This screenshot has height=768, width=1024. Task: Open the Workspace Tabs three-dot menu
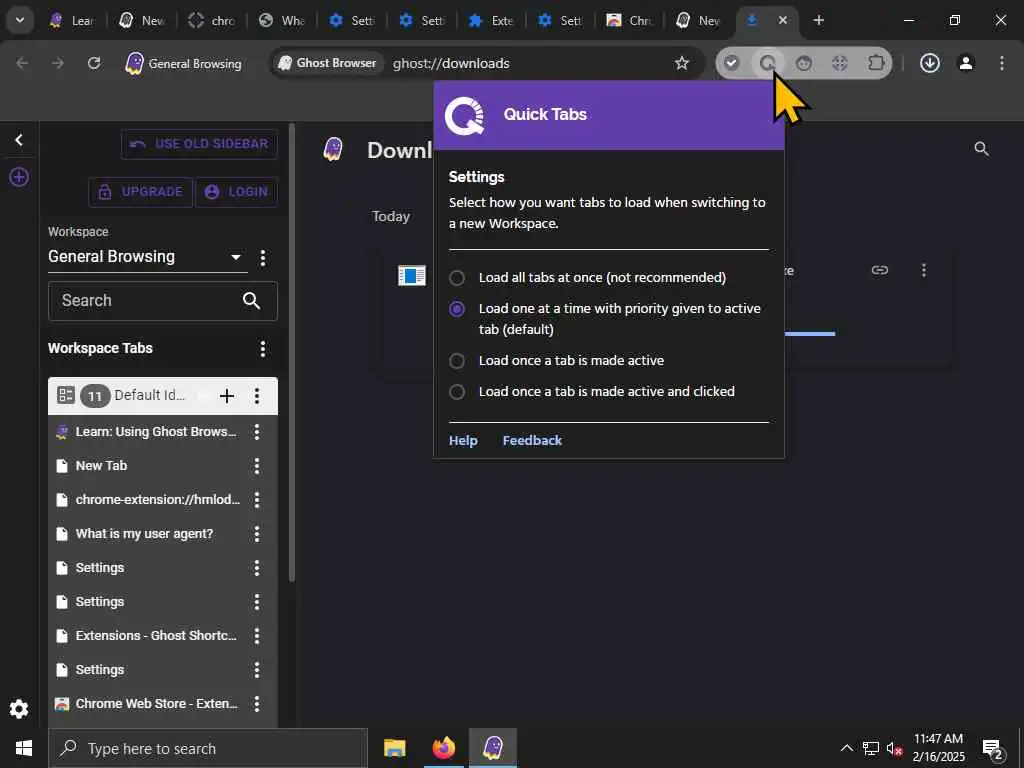tap(263, 349)
